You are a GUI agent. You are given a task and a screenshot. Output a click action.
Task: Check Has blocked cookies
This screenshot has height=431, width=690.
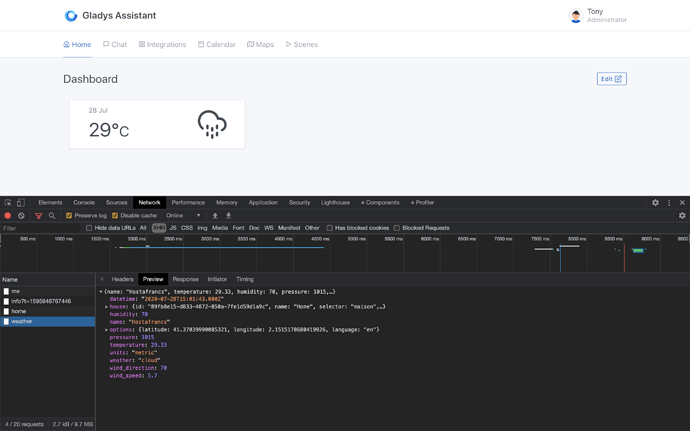[x=329, y=228]
